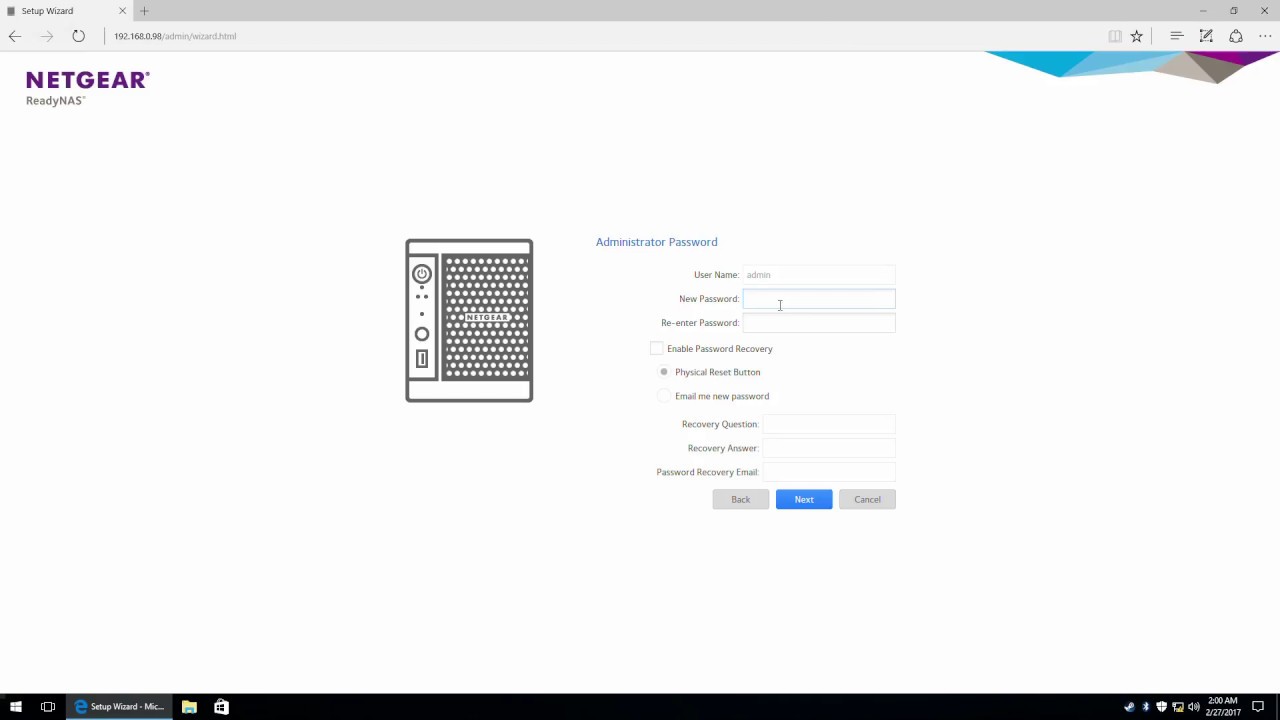Click the Steam icon in system tray
This screenshot has height=720, width=1280.
(x=1130, y=707)
